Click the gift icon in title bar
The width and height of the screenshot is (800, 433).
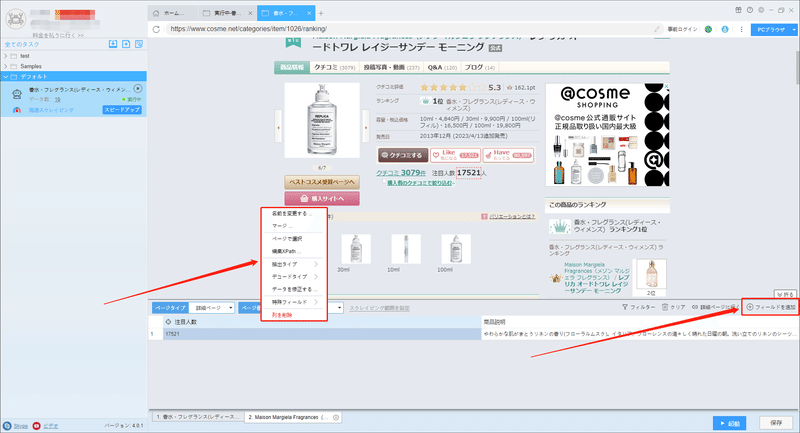[738, 10]
